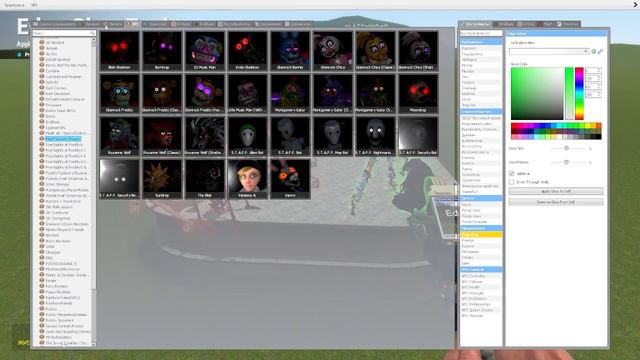This screenshot has height=360, width=640.
Task: Click the S.T.A.F.F. Bot icon
Action: pos(290,136)
